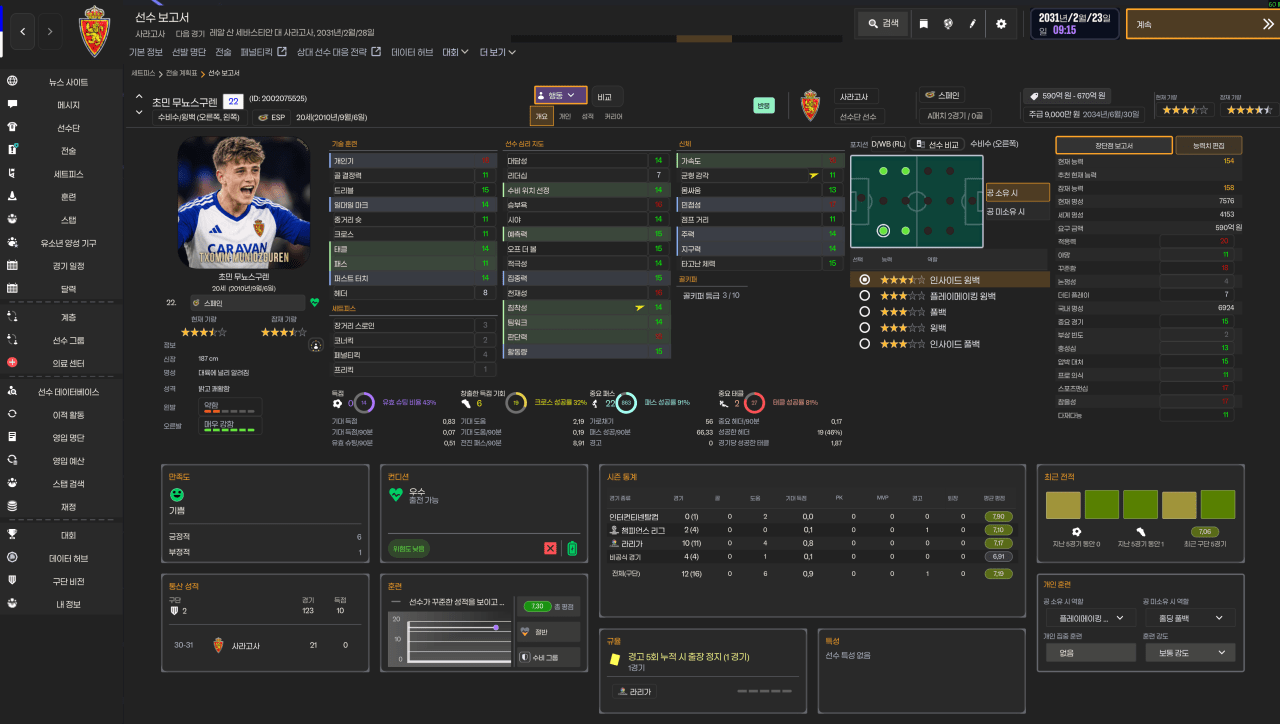Switch to the 성적 tab

pos(588,117)
